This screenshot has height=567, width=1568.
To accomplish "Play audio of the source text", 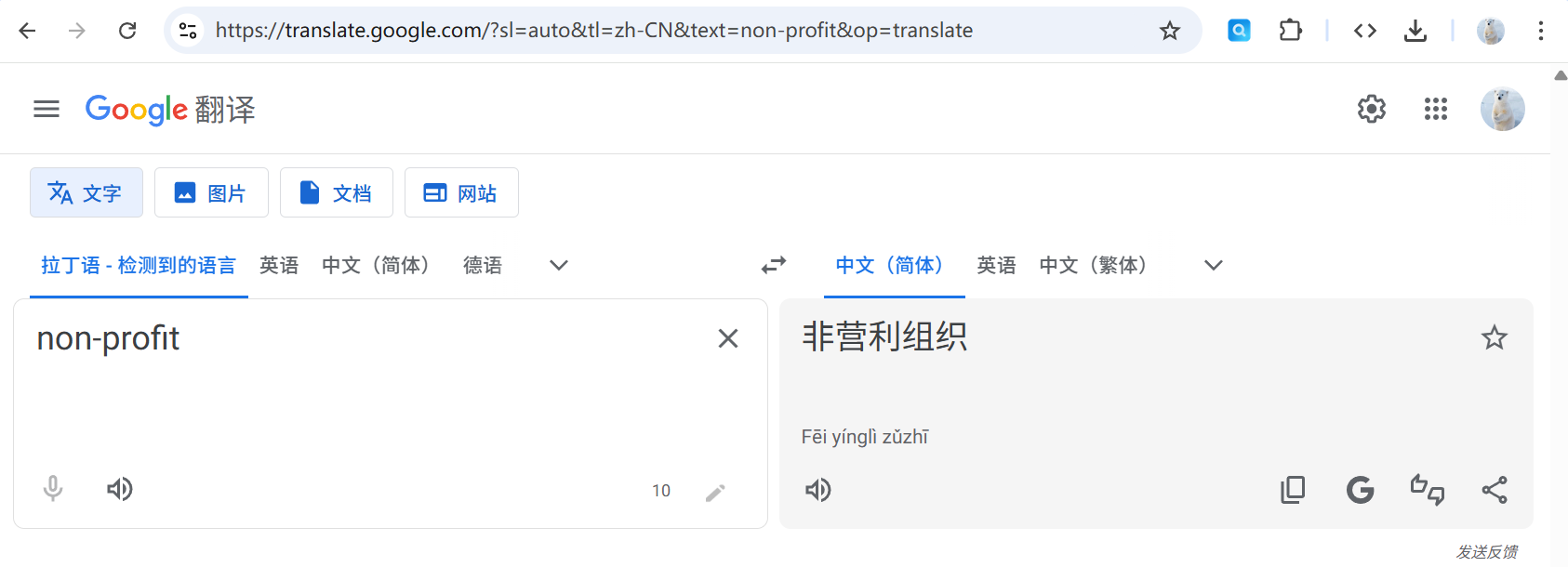I will click(x=120, y=489).
